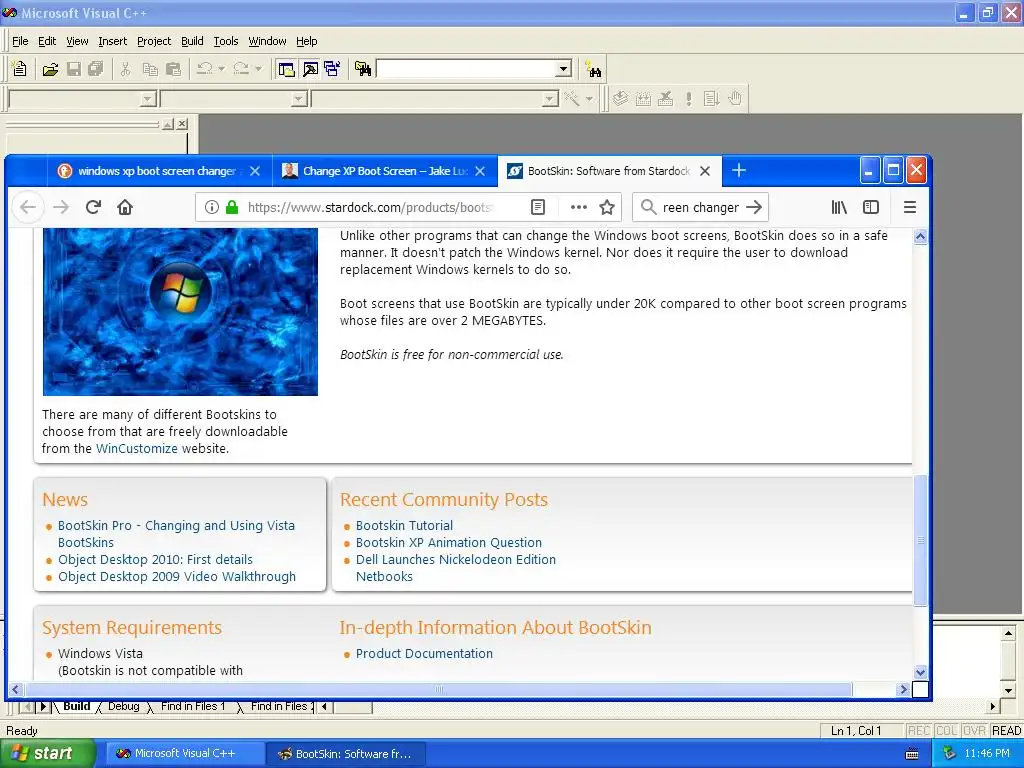Open the WizardBar class combo box
Viewport: 1024px width, 768px height.
(82, 99)
